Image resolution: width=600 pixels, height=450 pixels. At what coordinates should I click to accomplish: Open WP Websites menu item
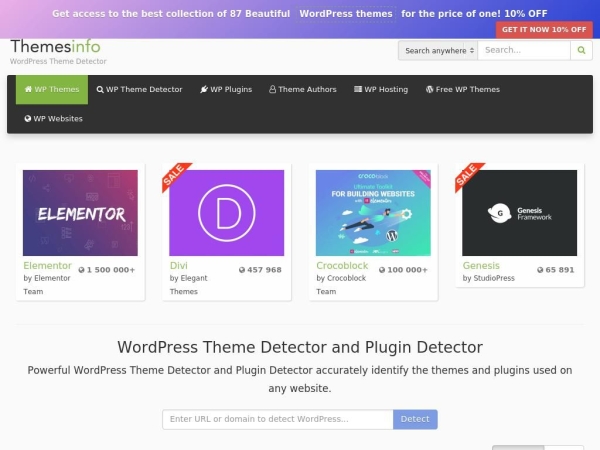click(x=54, y=119)
